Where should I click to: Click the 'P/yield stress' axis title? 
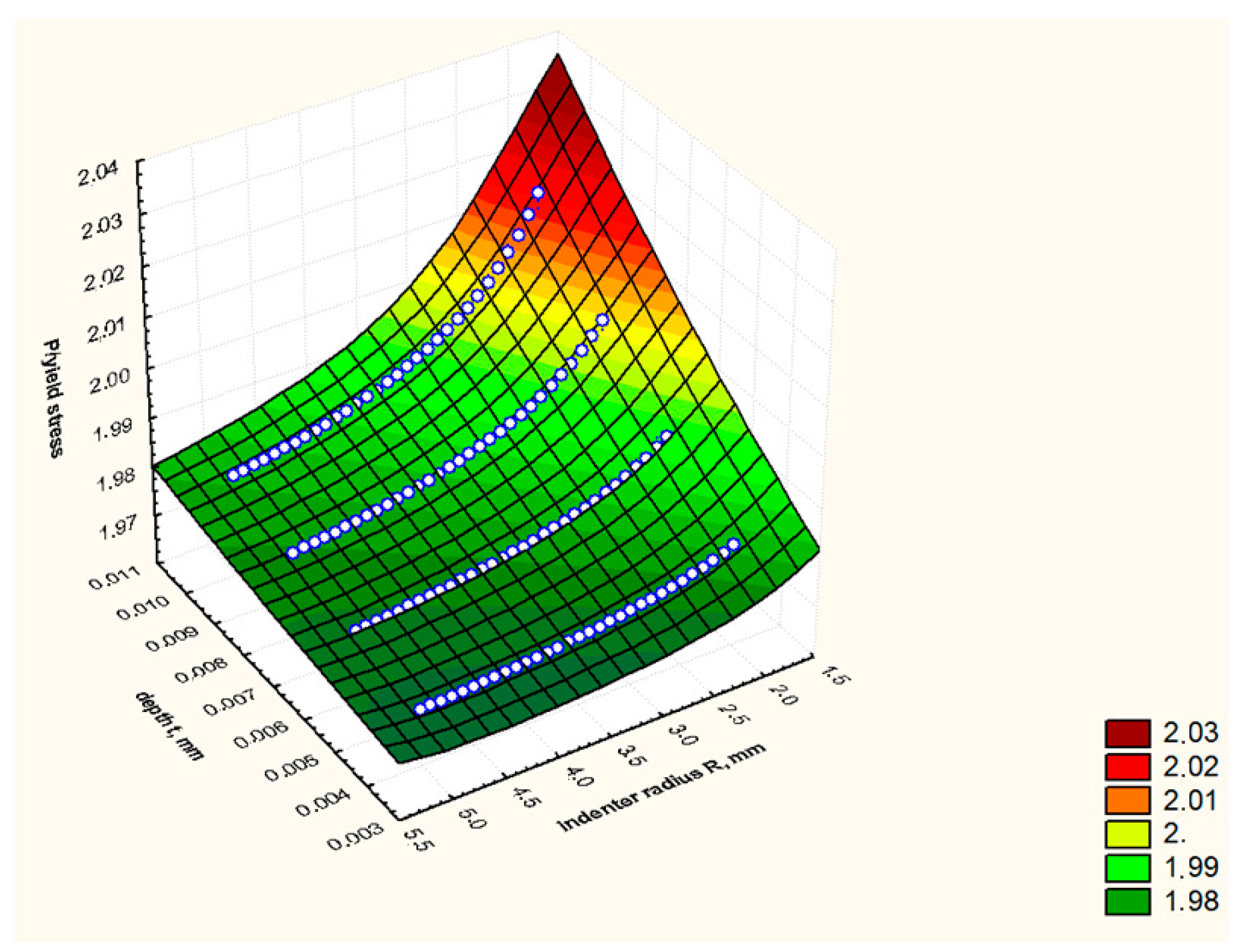54,398
